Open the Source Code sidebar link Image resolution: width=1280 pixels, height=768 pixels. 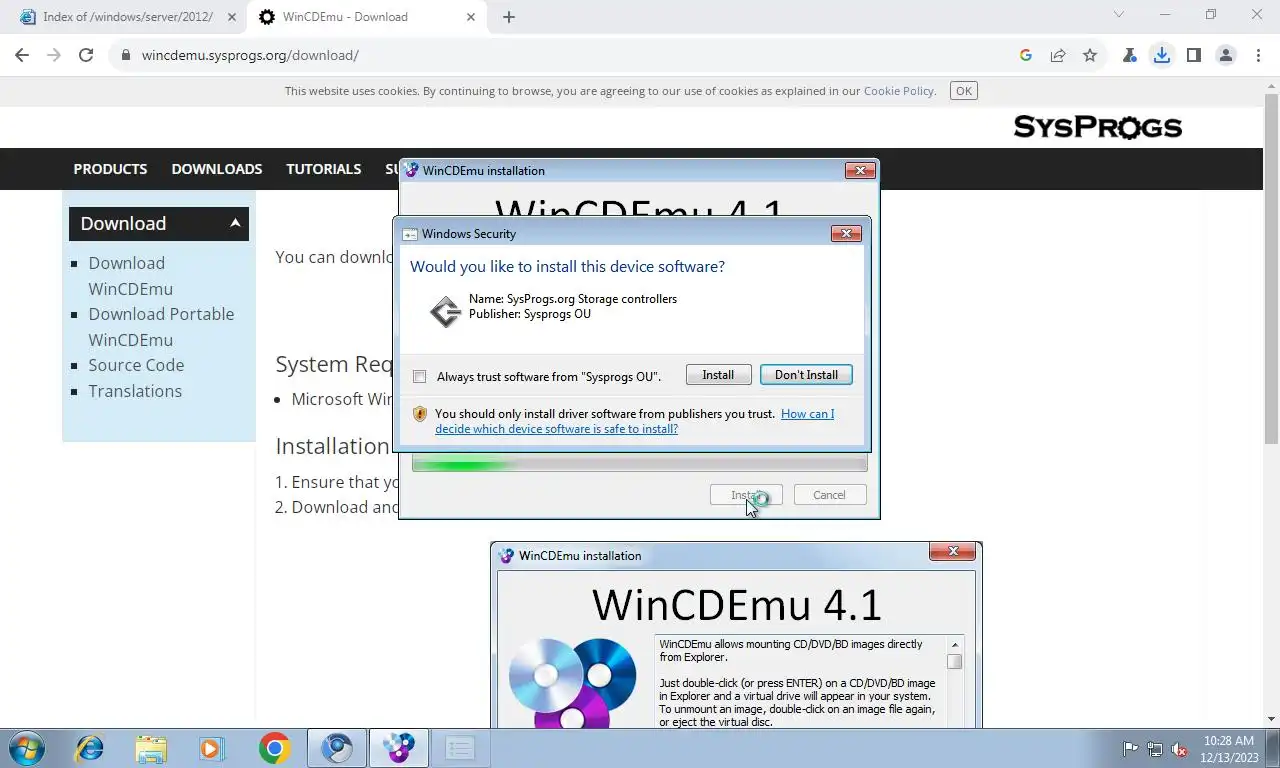click(136, 365)
